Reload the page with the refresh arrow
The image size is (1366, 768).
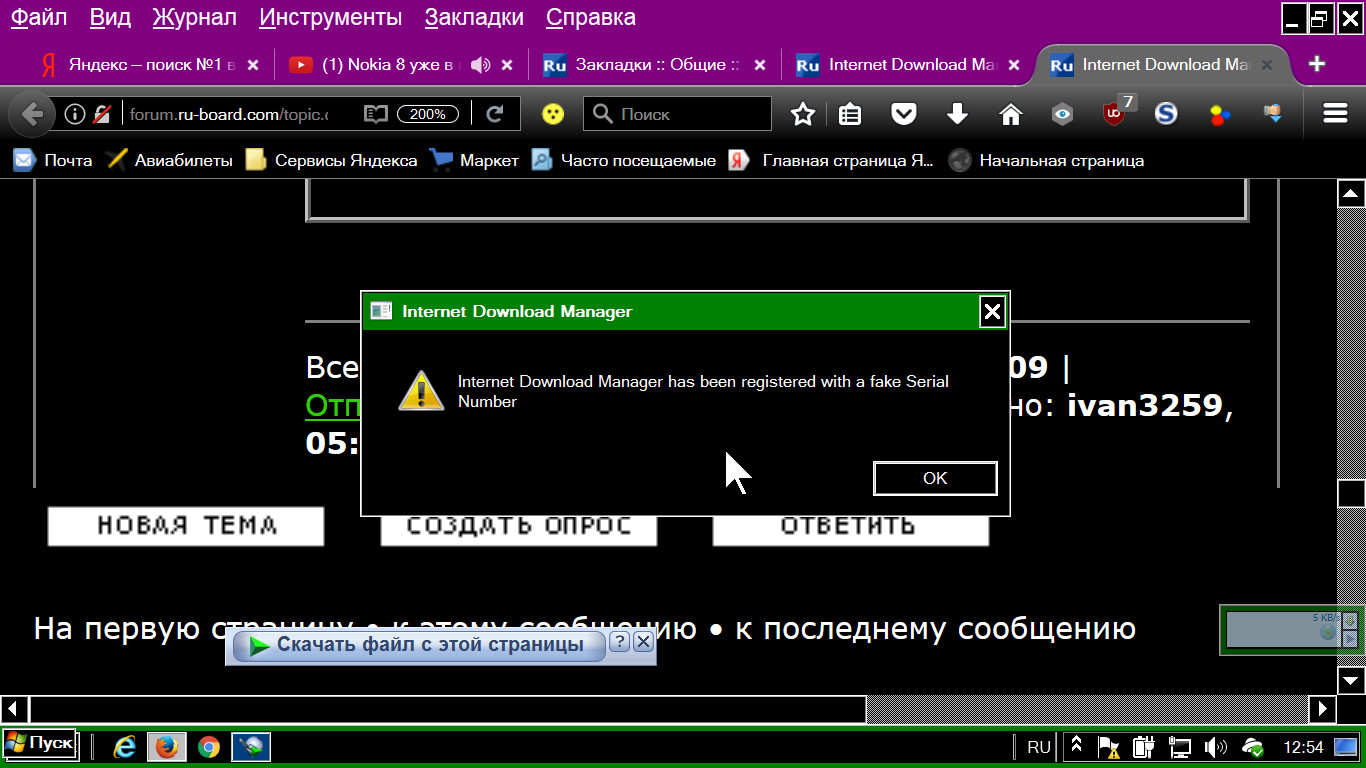pos(494,114)
